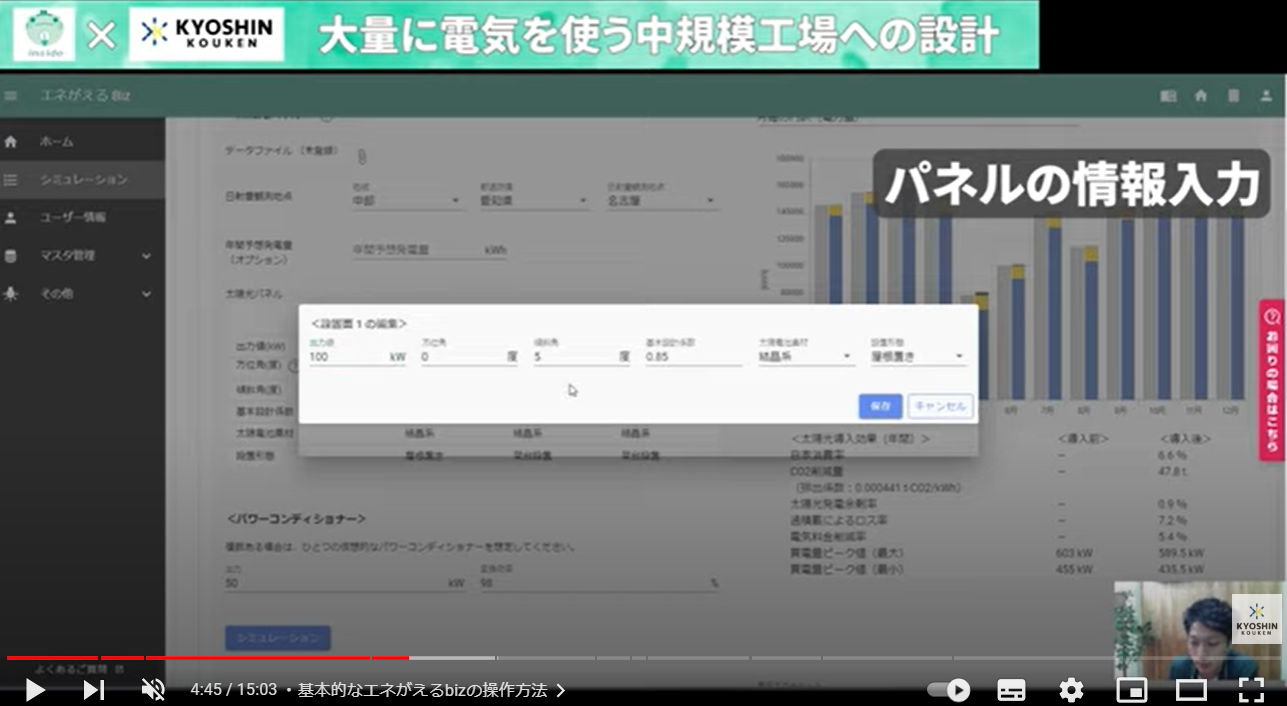Select シミュレーション in the sidebar
The width and height of the screenshot is (1287, 706).
point(82,180)
